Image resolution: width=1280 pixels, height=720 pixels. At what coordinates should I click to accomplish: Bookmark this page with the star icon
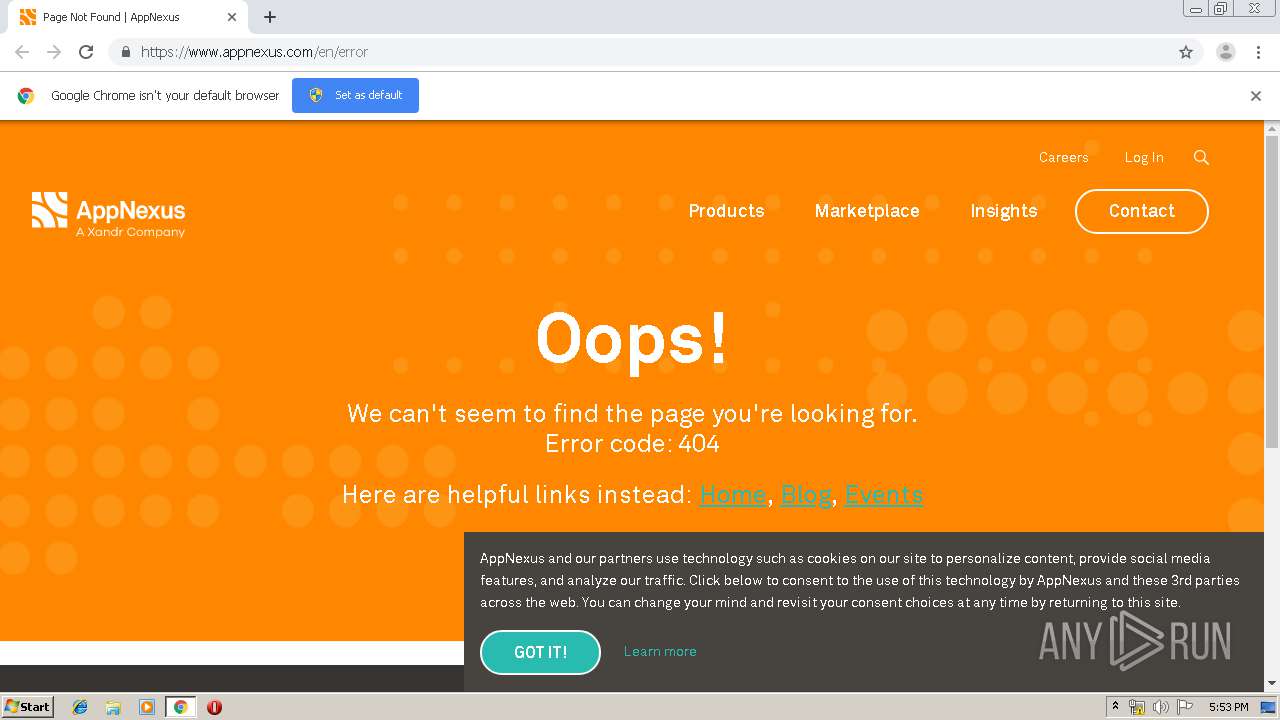coord(1186,52)
